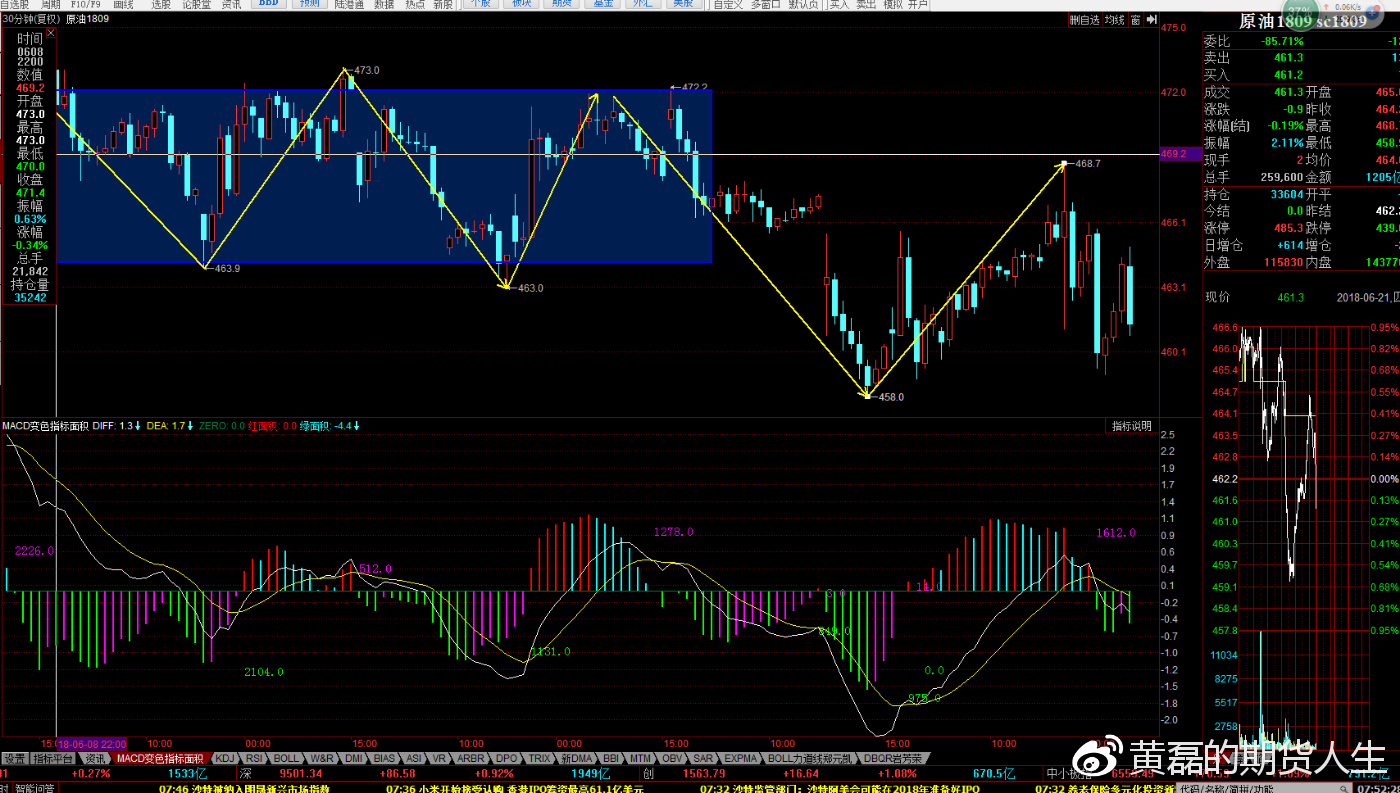The width and height of the screenshot is (1400, 793).
Task: Select the OBV indicator tab
Action: coord(673,759)
